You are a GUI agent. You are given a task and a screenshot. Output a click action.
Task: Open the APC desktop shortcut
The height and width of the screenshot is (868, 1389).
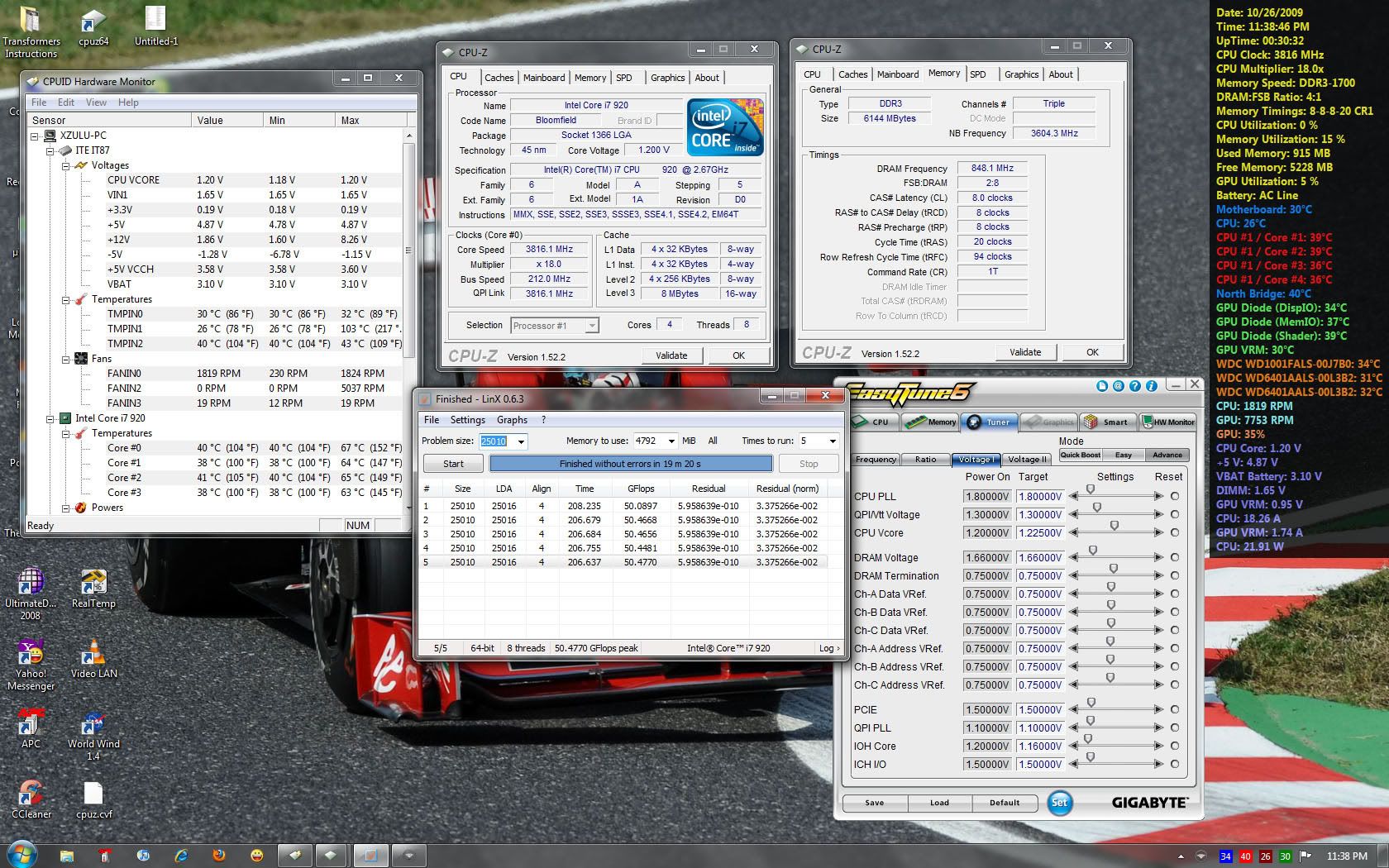tap(31, 728)
